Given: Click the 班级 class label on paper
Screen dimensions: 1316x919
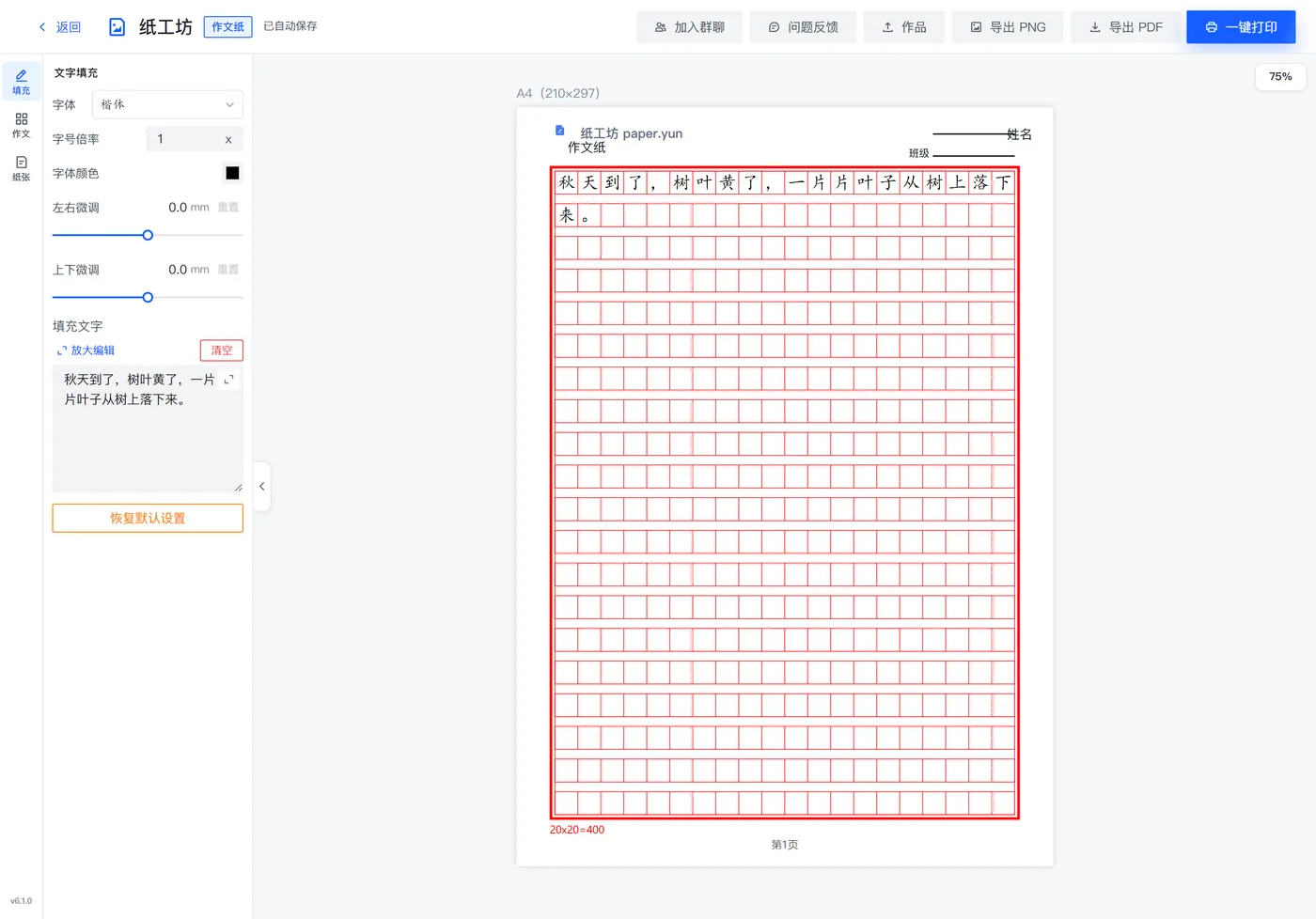Looking at the screenshot, I should pos(918,153).
